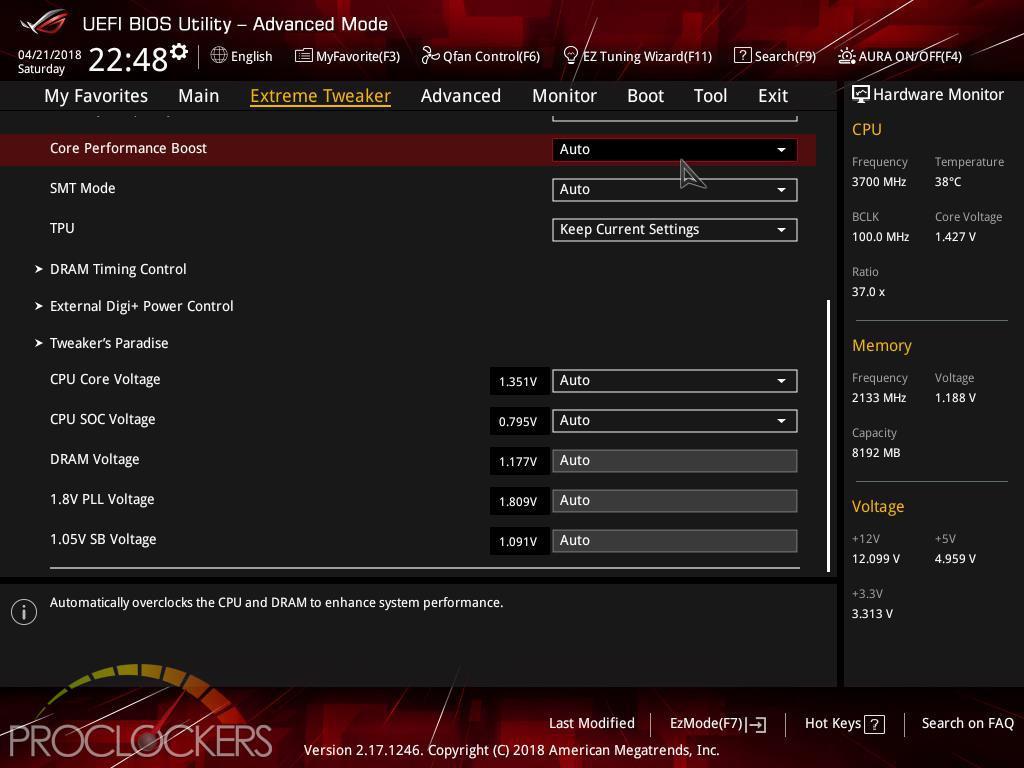Image resolution: width=1024 pixels, height=768 pixels.
Task: Click the Hot Keys question mark icon
Action: [874, 724]
